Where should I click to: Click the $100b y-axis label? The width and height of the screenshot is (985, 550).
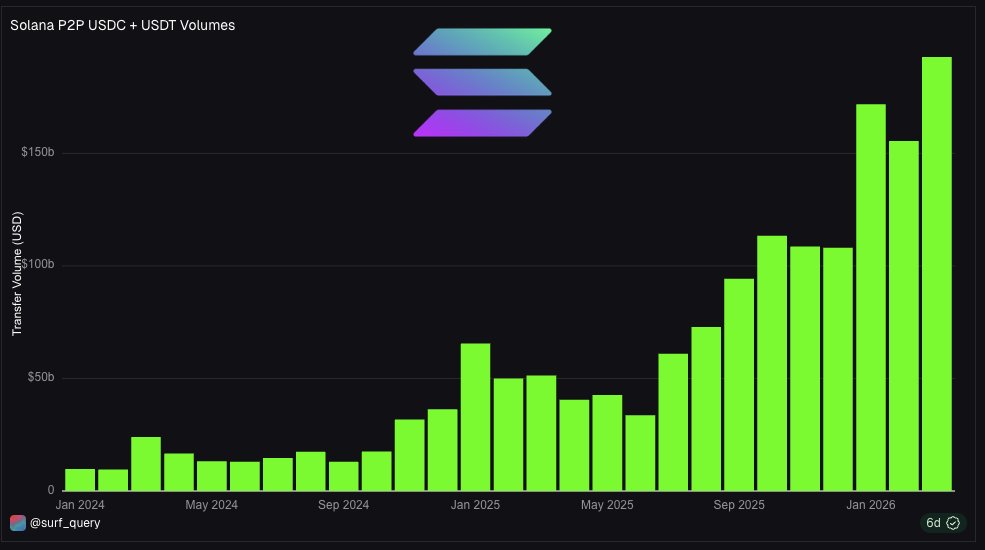pyautogui.click(x=37, y=265)
